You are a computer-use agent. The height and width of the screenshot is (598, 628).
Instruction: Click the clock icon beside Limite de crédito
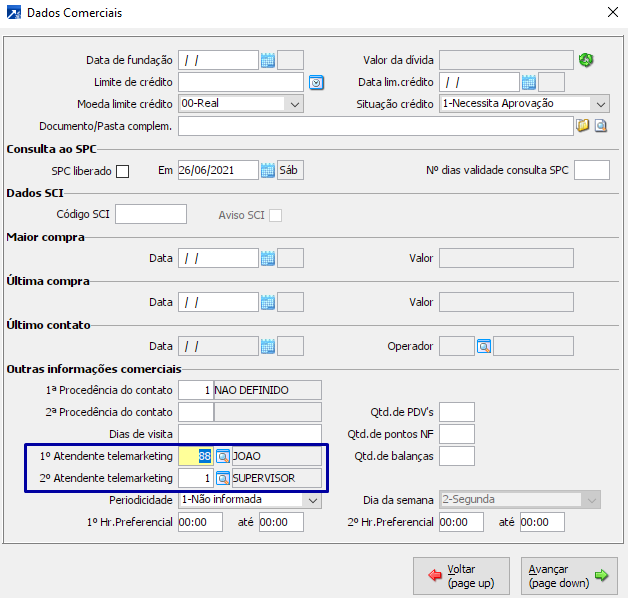coord(316,83)
